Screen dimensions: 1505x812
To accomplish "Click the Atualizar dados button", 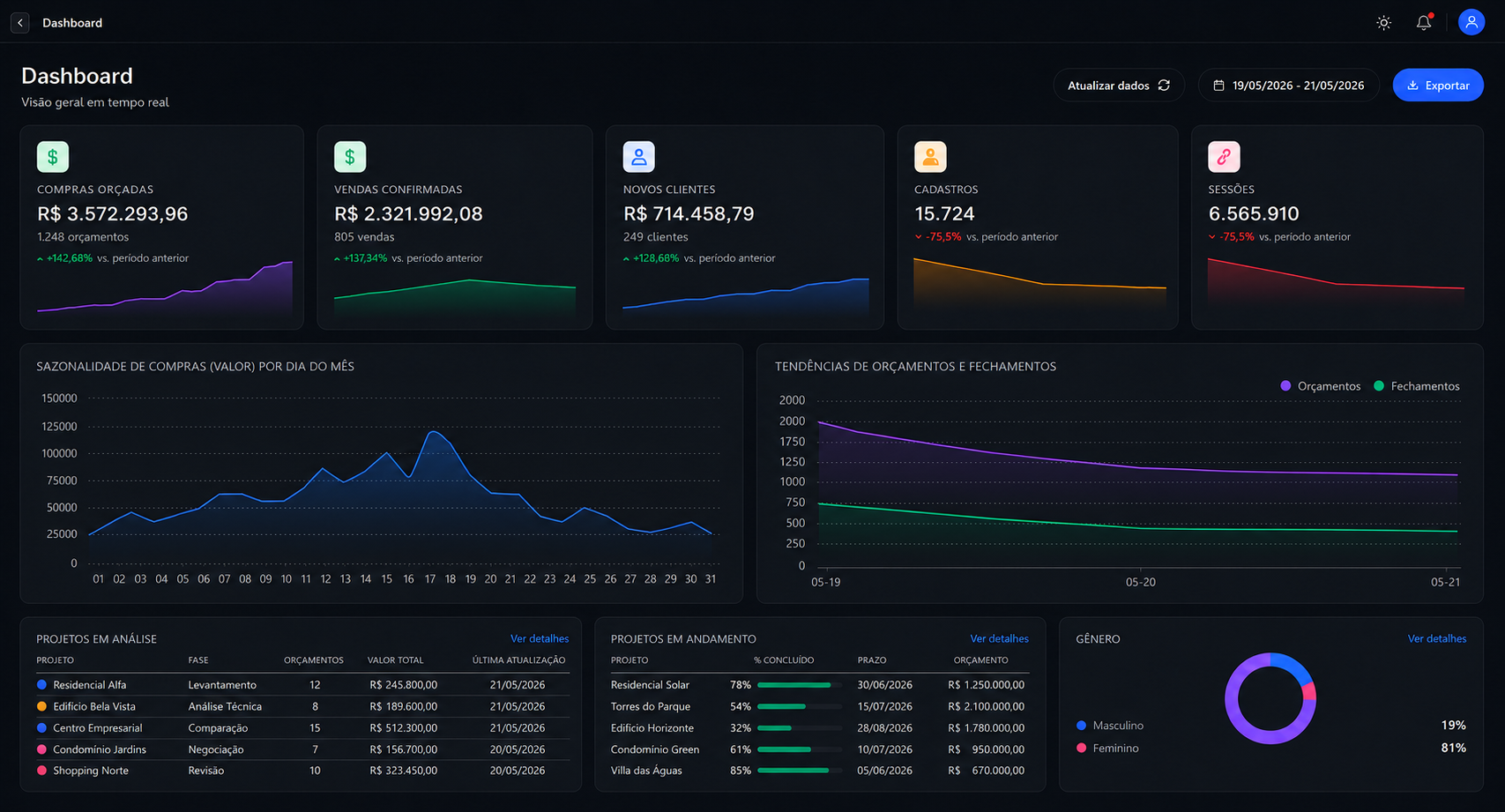I will pyautogui.click(x=1118, y=86).
